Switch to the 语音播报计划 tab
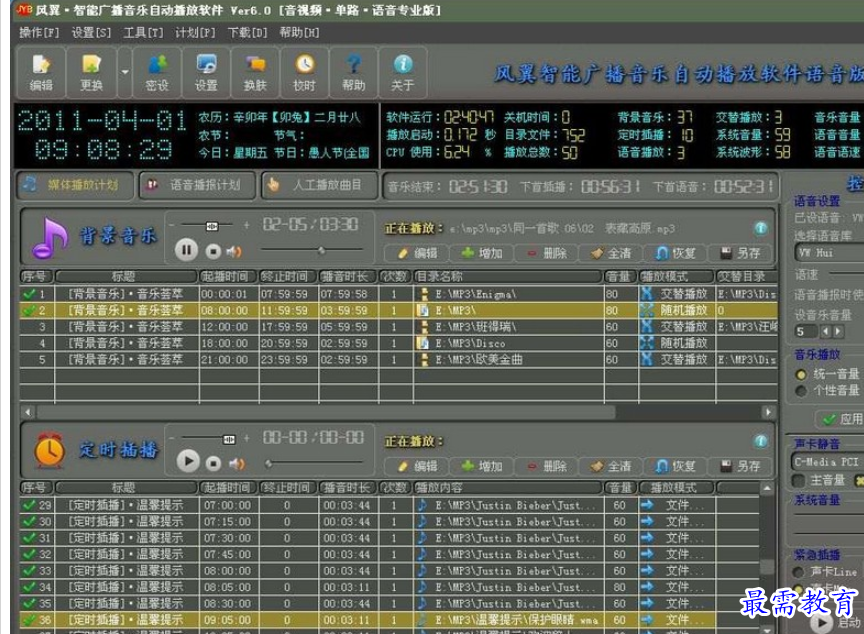Image resolution: width=864 pixels, height=634 pixels. pyautogui.click(x=197, y=185)
